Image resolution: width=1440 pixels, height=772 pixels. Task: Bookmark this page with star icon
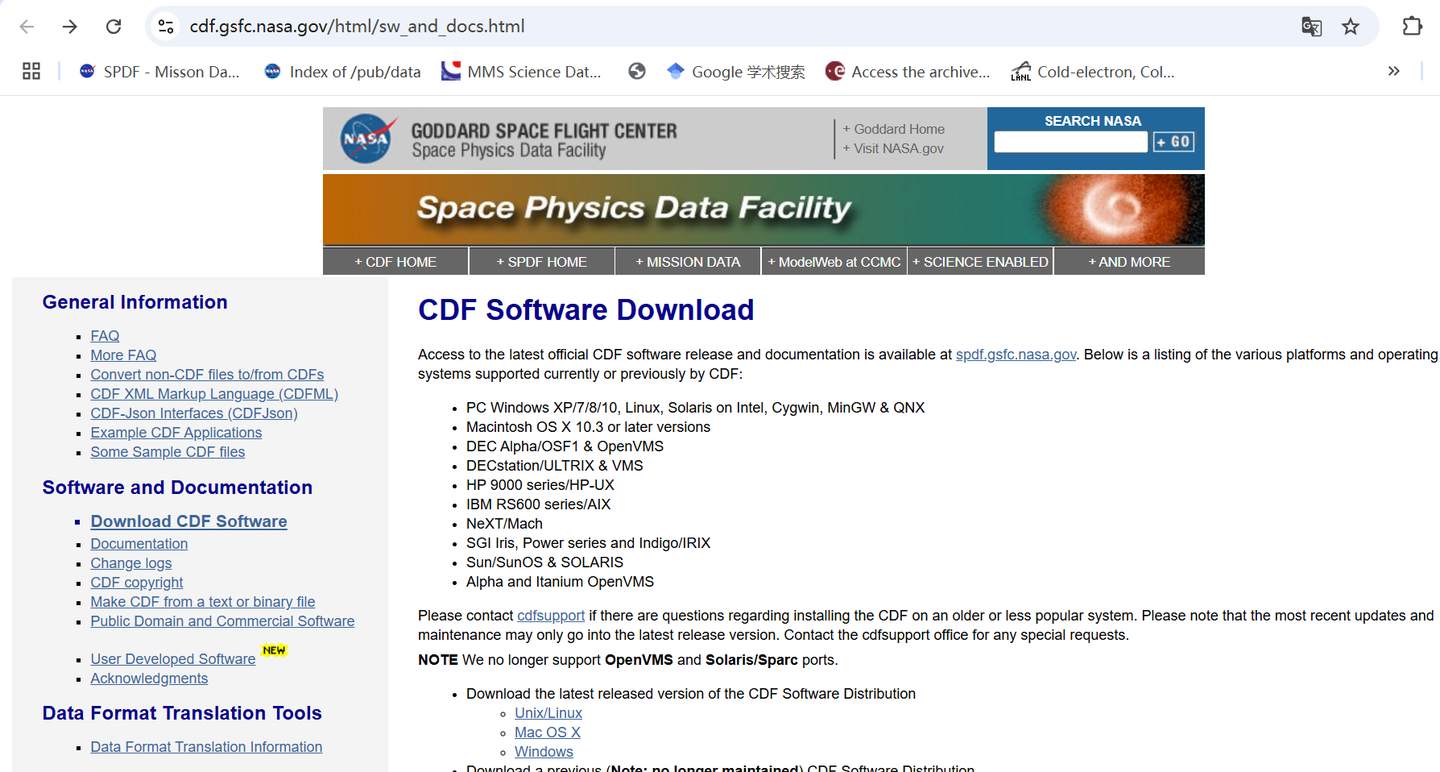tap(1351, 27)
